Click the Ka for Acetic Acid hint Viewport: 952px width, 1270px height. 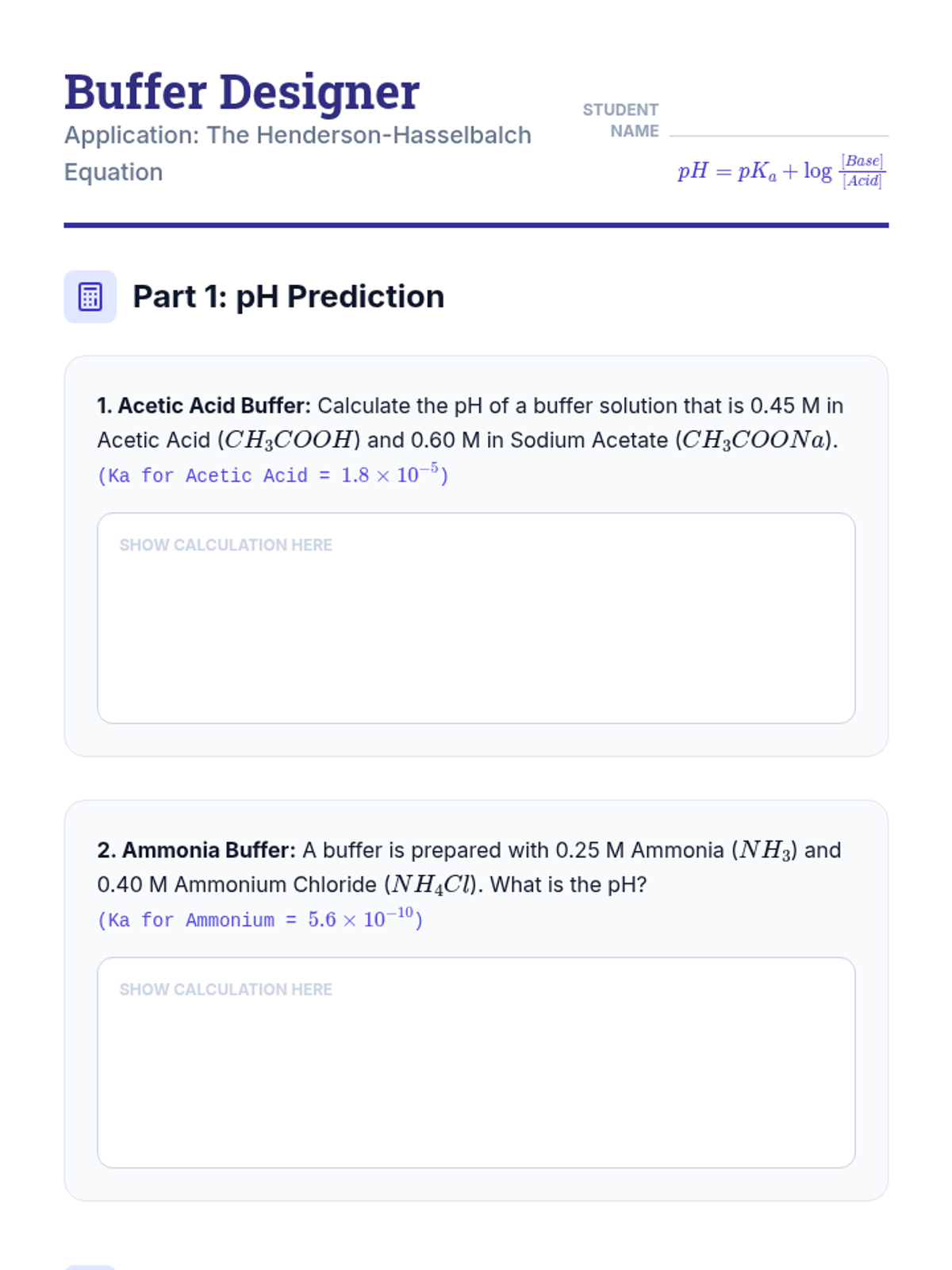[273, 475]
